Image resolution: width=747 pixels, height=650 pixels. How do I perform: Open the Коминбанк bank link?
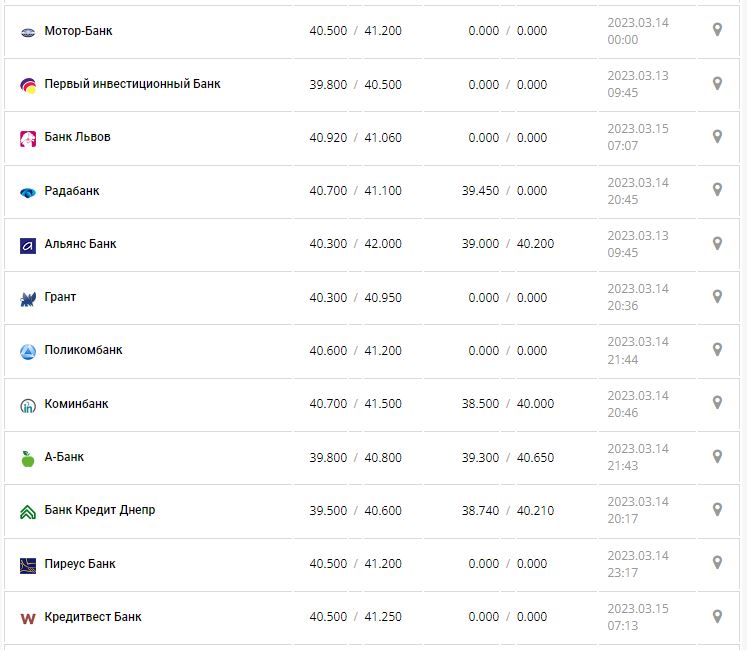pos(76,404)
